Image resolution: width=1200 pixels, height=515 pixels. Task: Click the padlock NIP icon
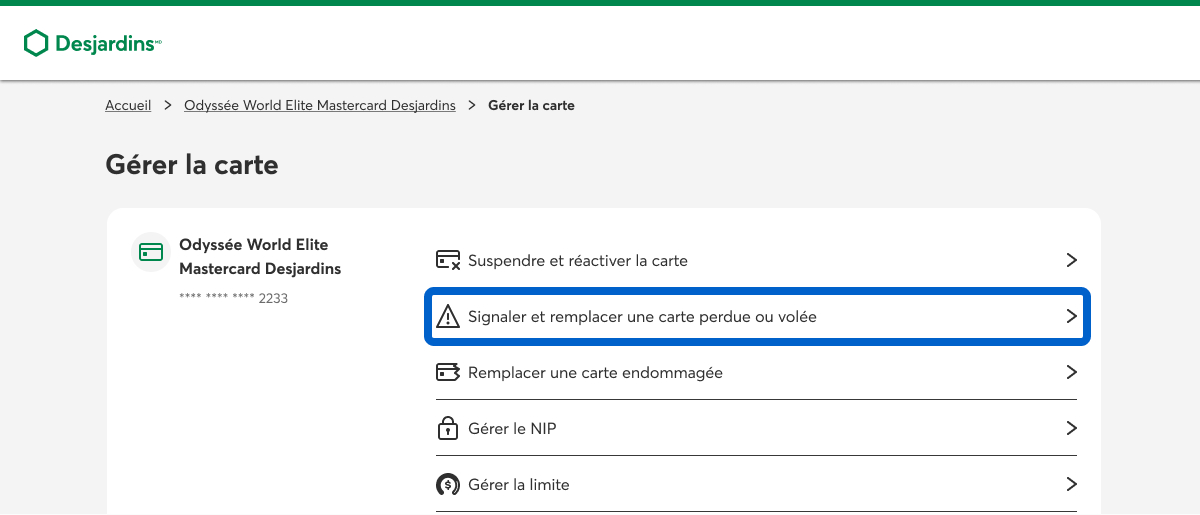pos(448,429)
